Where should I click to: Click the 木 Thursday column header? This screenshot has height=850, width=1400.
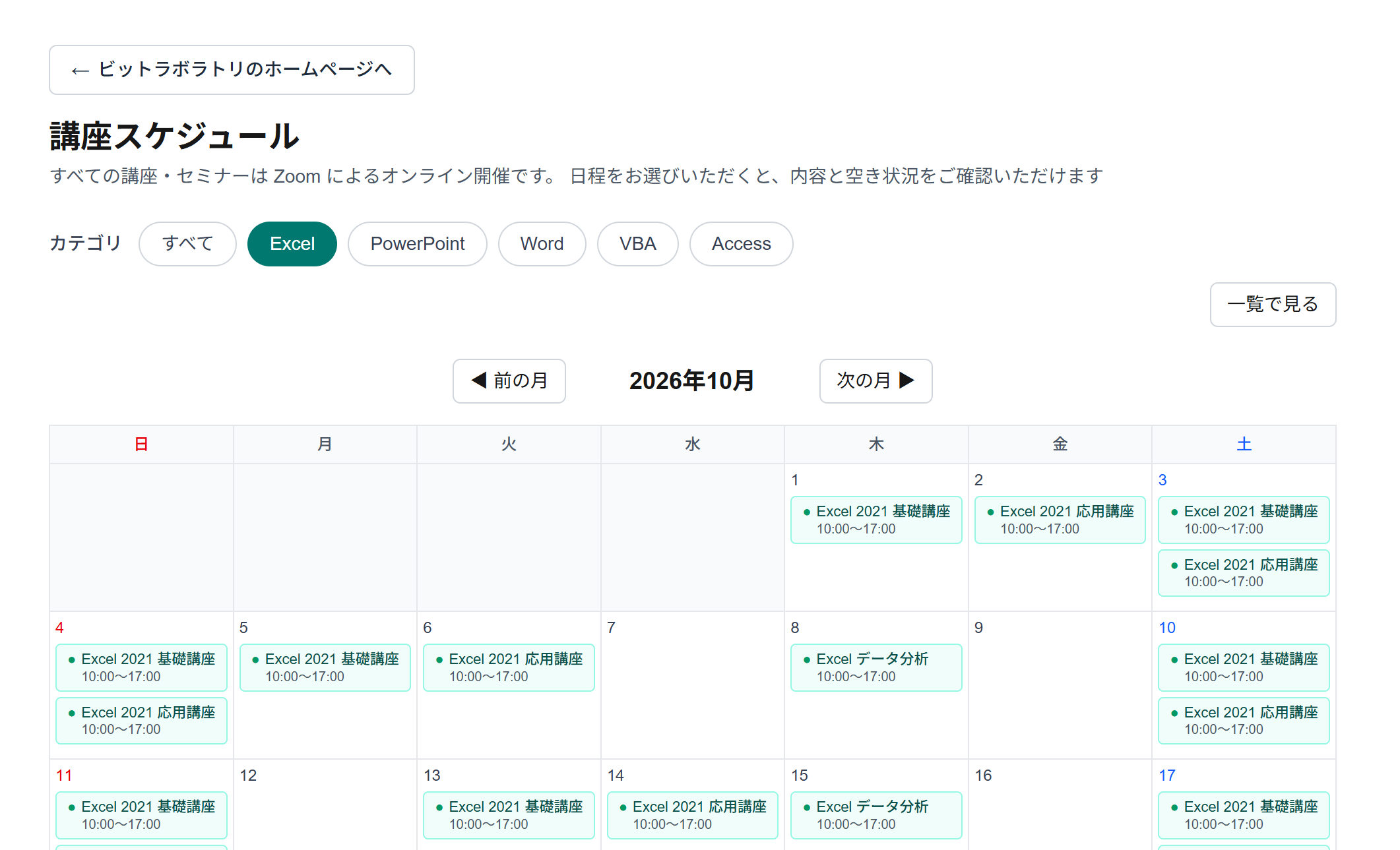pos(876,444)
